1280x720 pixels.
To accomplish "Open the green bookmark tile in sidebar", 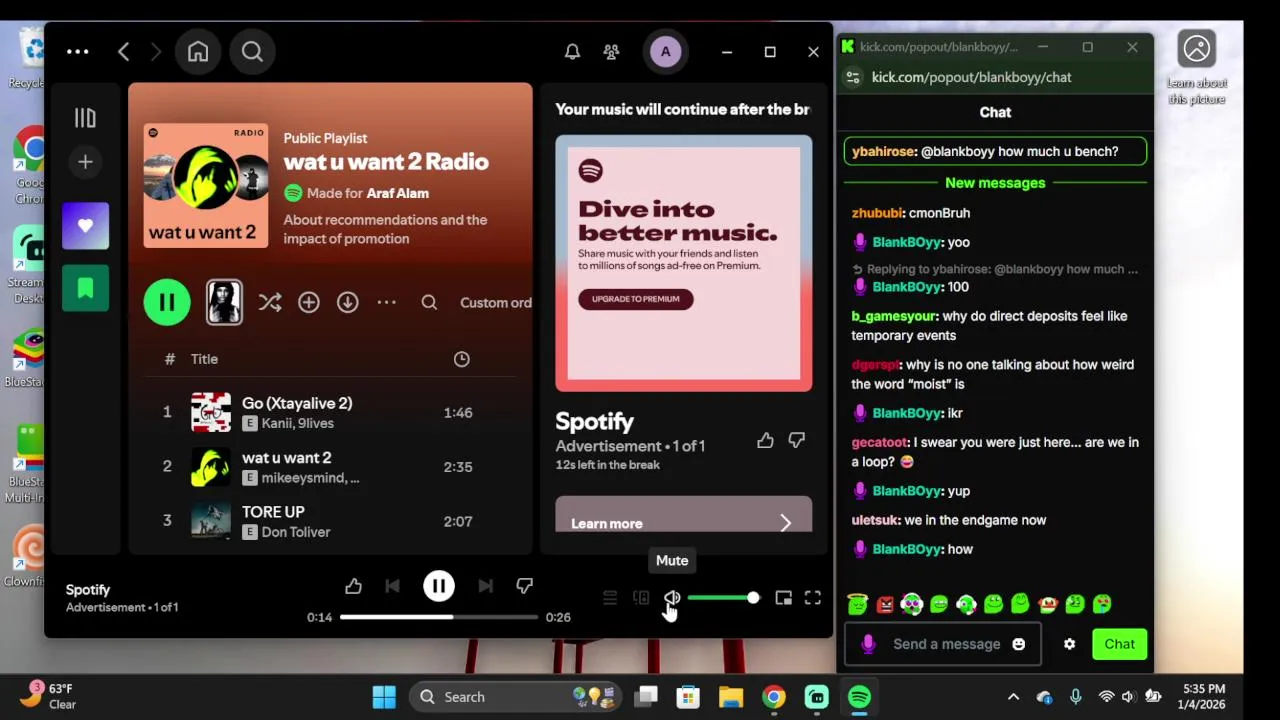I will coord(85,288).
